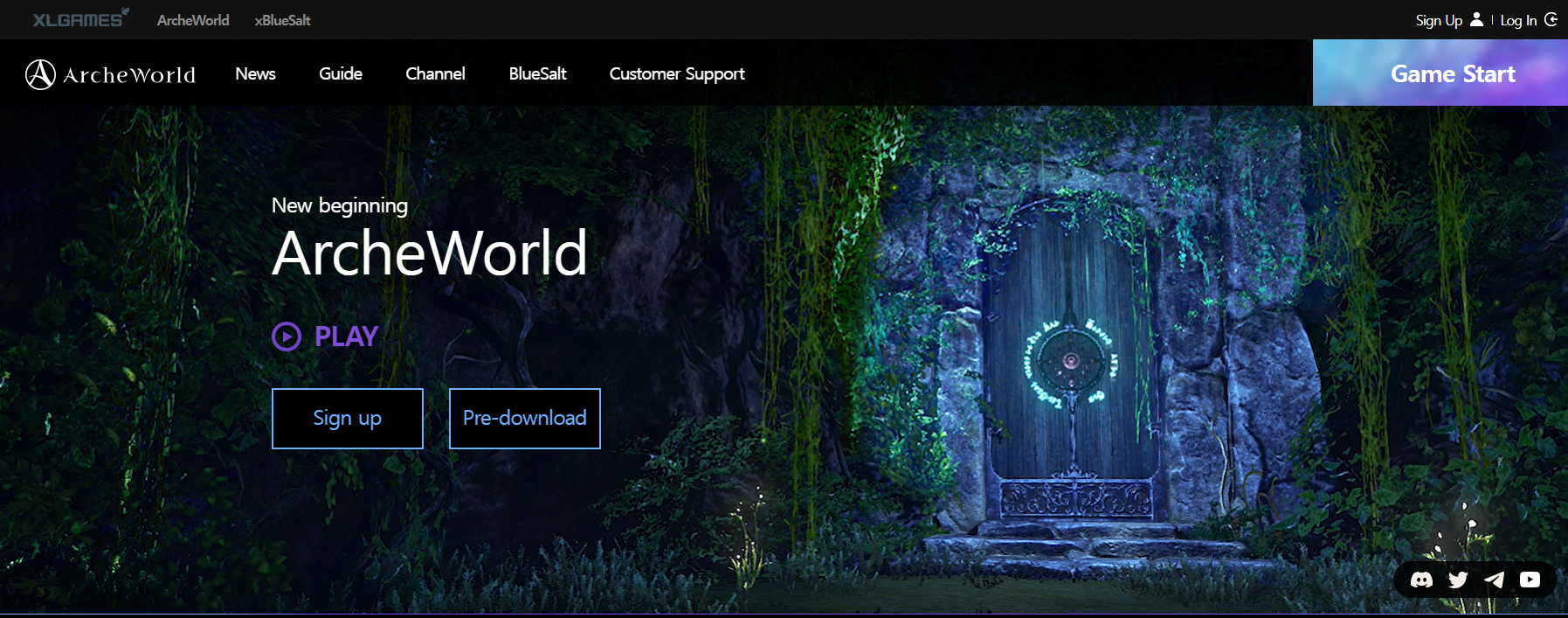Viewport: 1568px width, 618px height.
Task: Click the large ArcheWorld hero heading
Action: pos(430,253)
